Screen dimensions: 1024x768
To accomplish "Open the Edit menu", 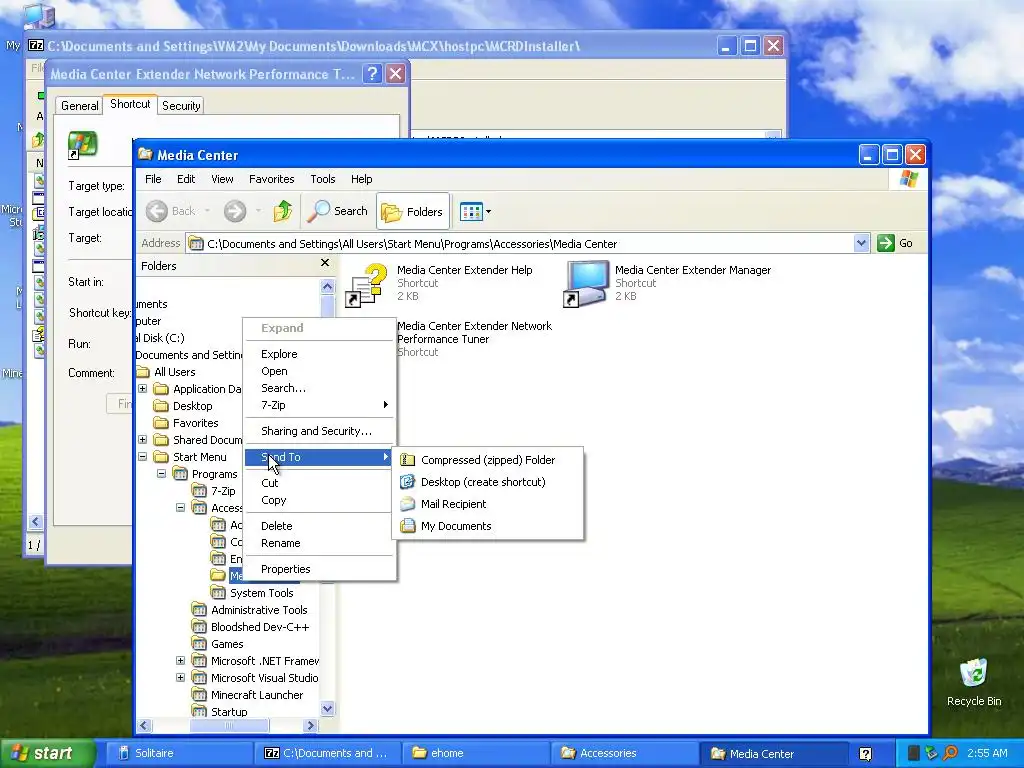I will tap(186, 179).
